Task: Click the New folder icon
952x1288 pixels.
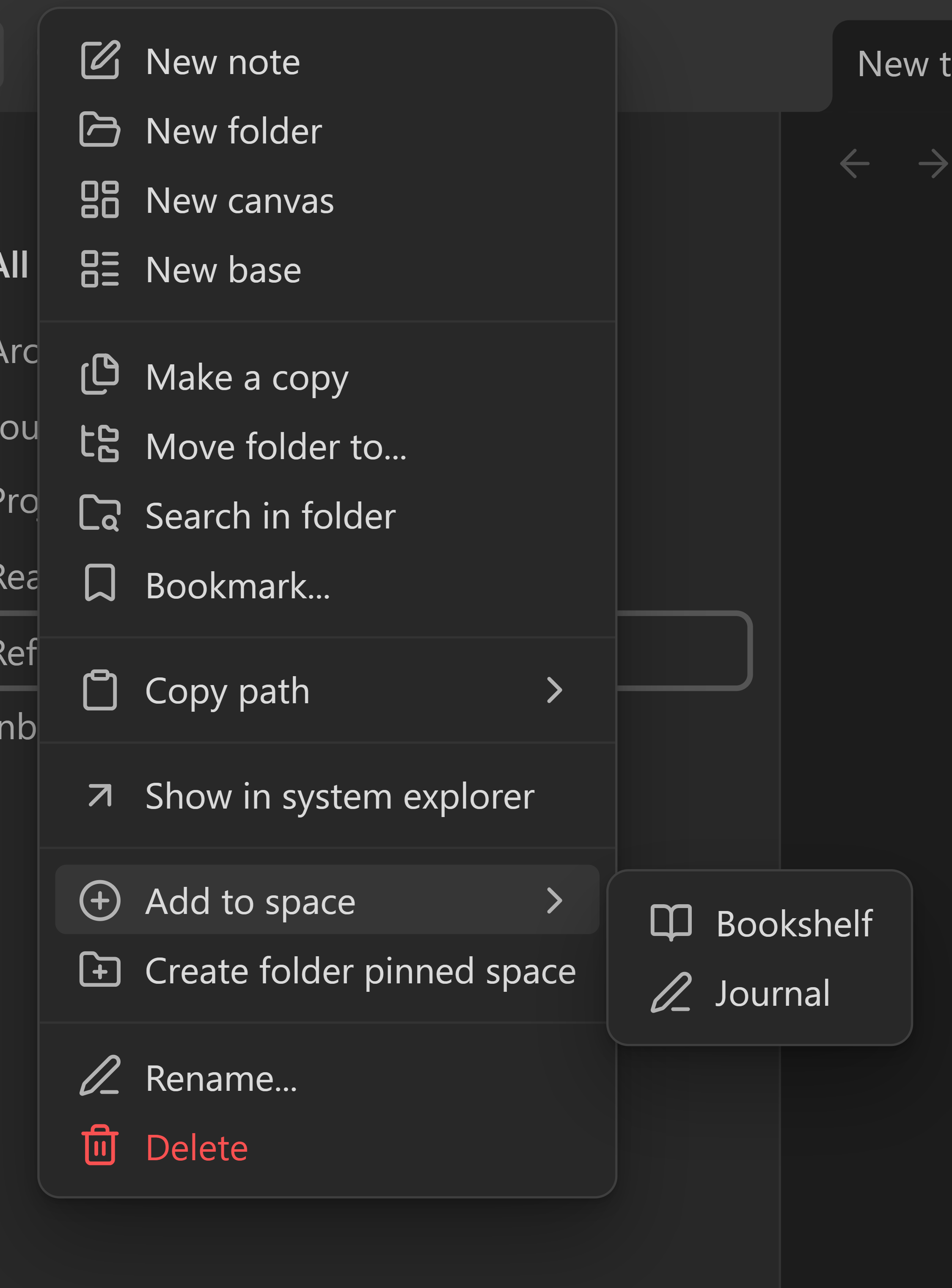Action: 100,129
